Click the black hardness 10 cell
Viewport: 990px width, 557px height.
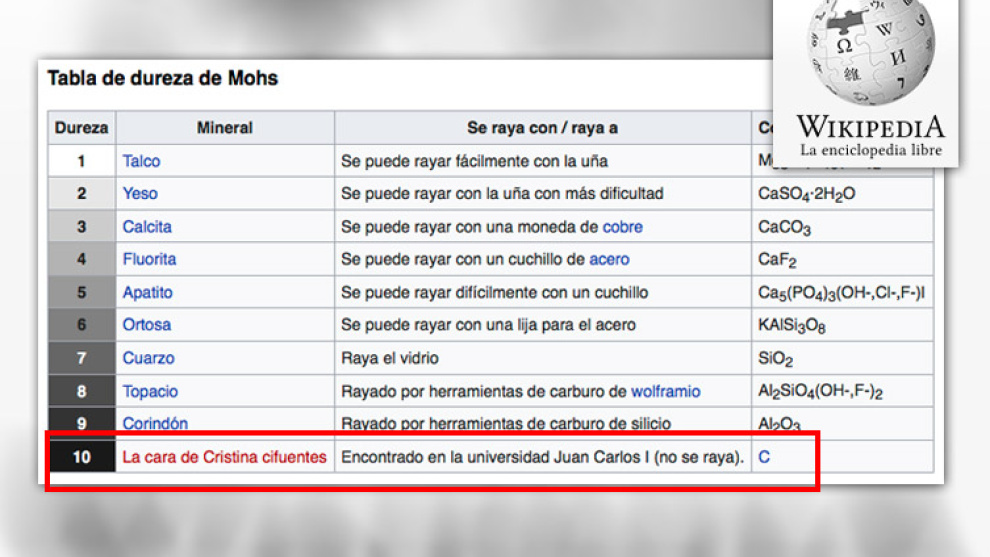point(81,457)
